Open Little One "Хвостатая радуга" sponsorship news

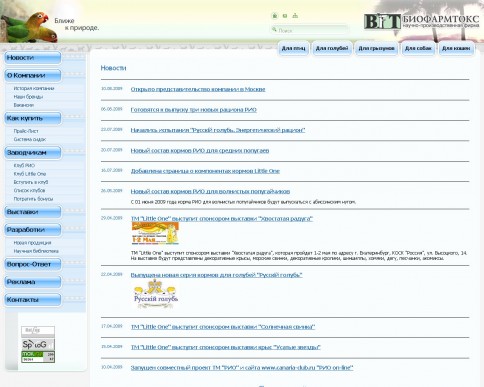point(222,219)
